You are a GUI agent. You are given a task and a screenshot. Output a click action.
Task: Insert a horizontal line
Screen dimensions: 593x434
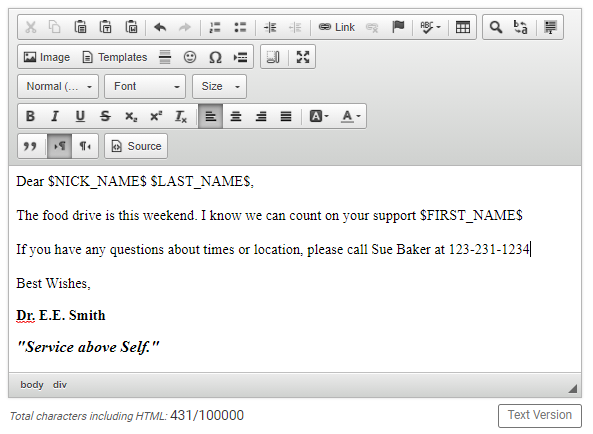tap(165, 57)
